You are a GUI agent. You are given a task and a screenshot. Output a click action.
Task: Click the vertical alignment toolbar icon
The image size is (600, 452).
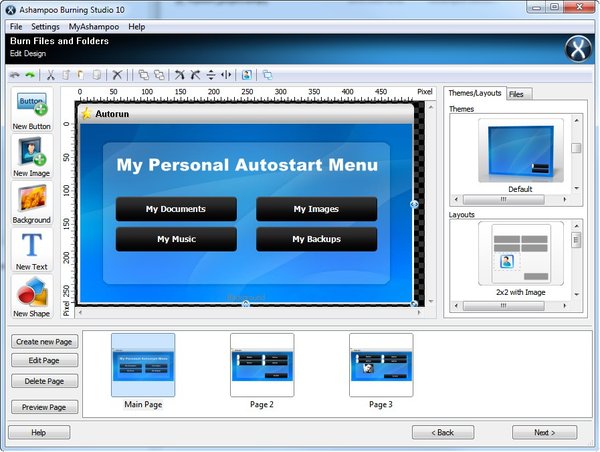pyautogui.click(x=210, y=75)
